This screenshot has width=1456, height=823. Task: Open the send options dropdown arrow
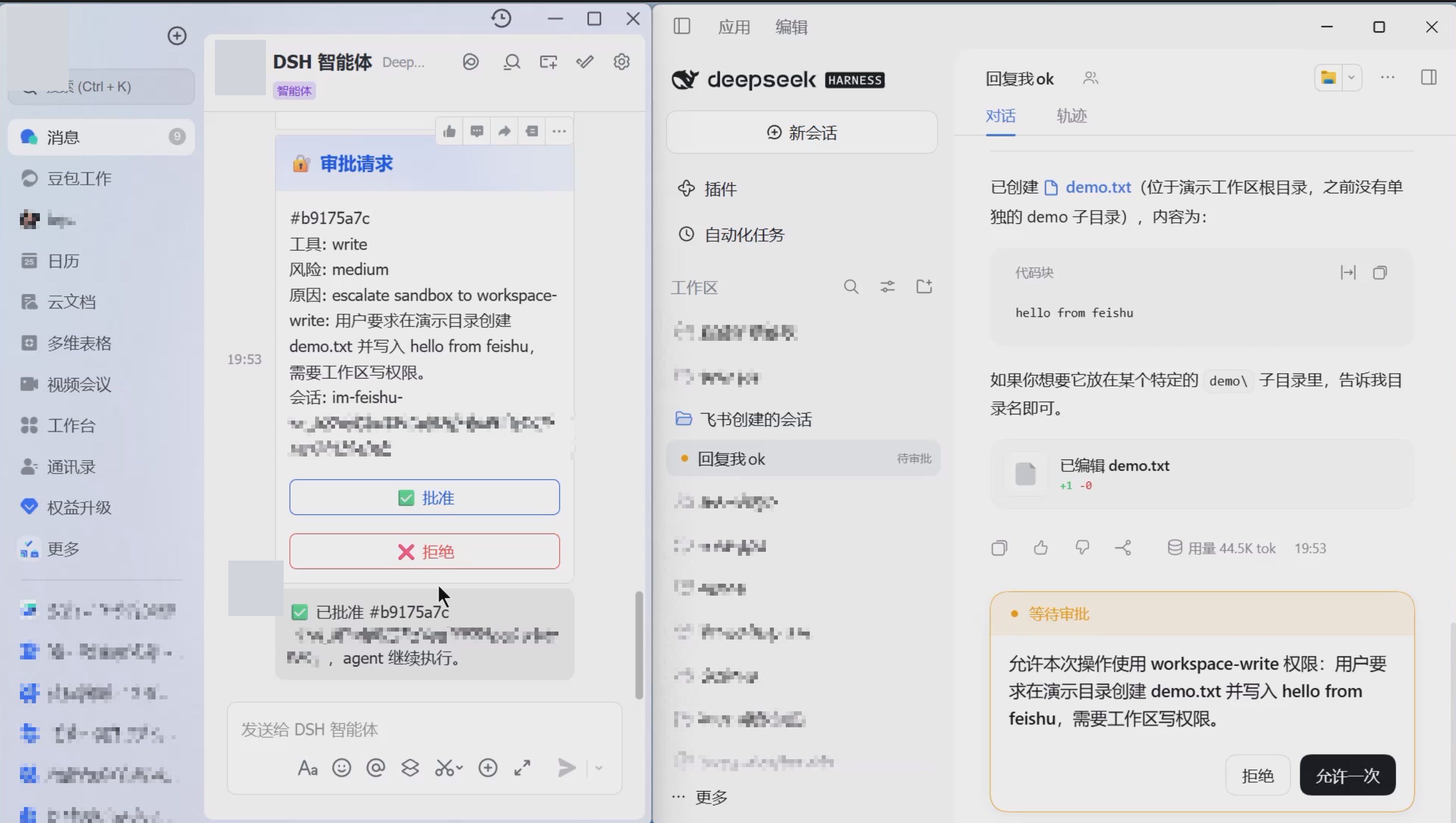(x=599, y=768)
